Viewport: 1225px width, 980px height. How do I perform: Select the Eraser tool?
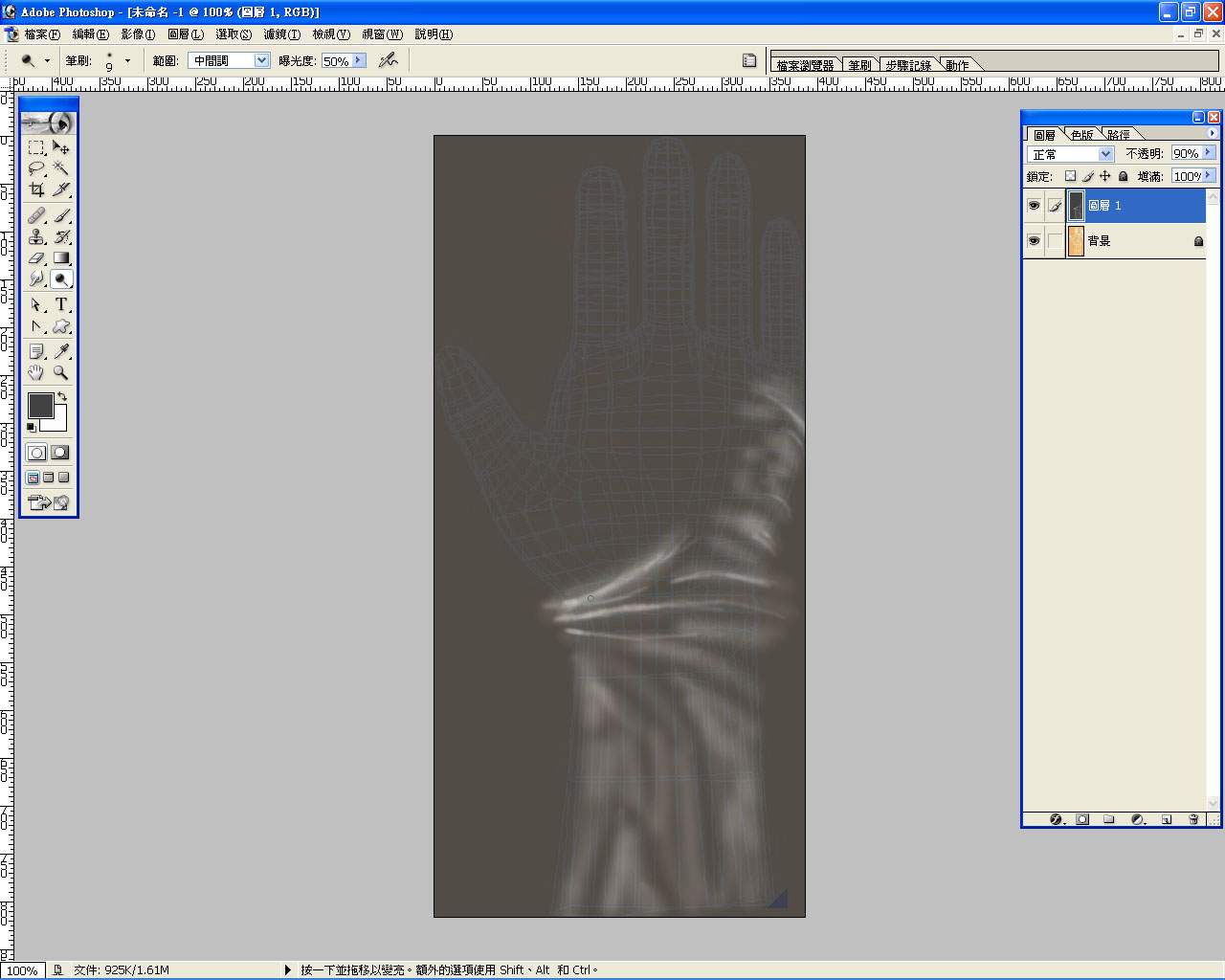pyautogui.click(x=36, y=258)
